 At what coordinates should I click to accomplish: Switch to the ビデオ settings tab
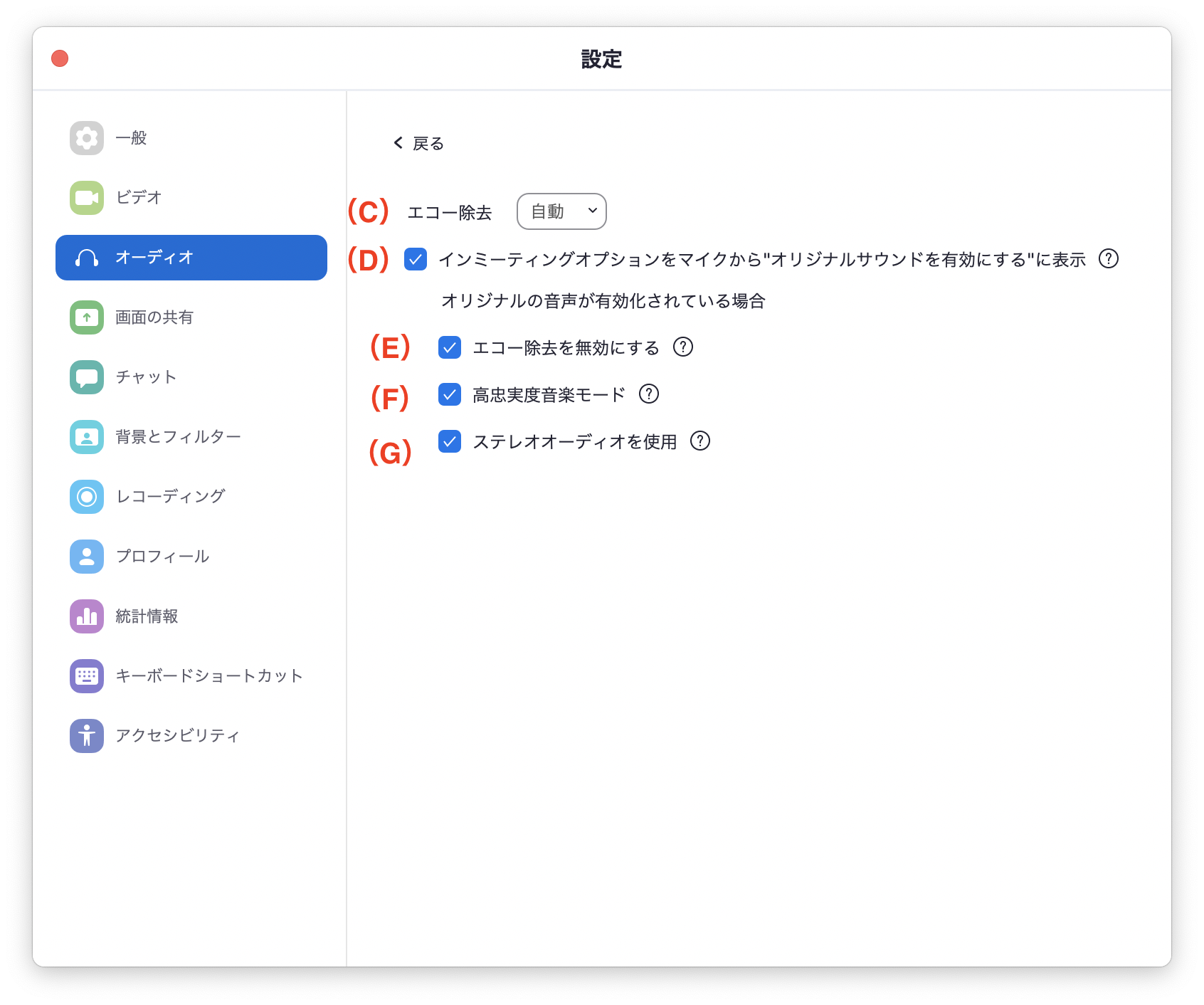click(191, 198)
